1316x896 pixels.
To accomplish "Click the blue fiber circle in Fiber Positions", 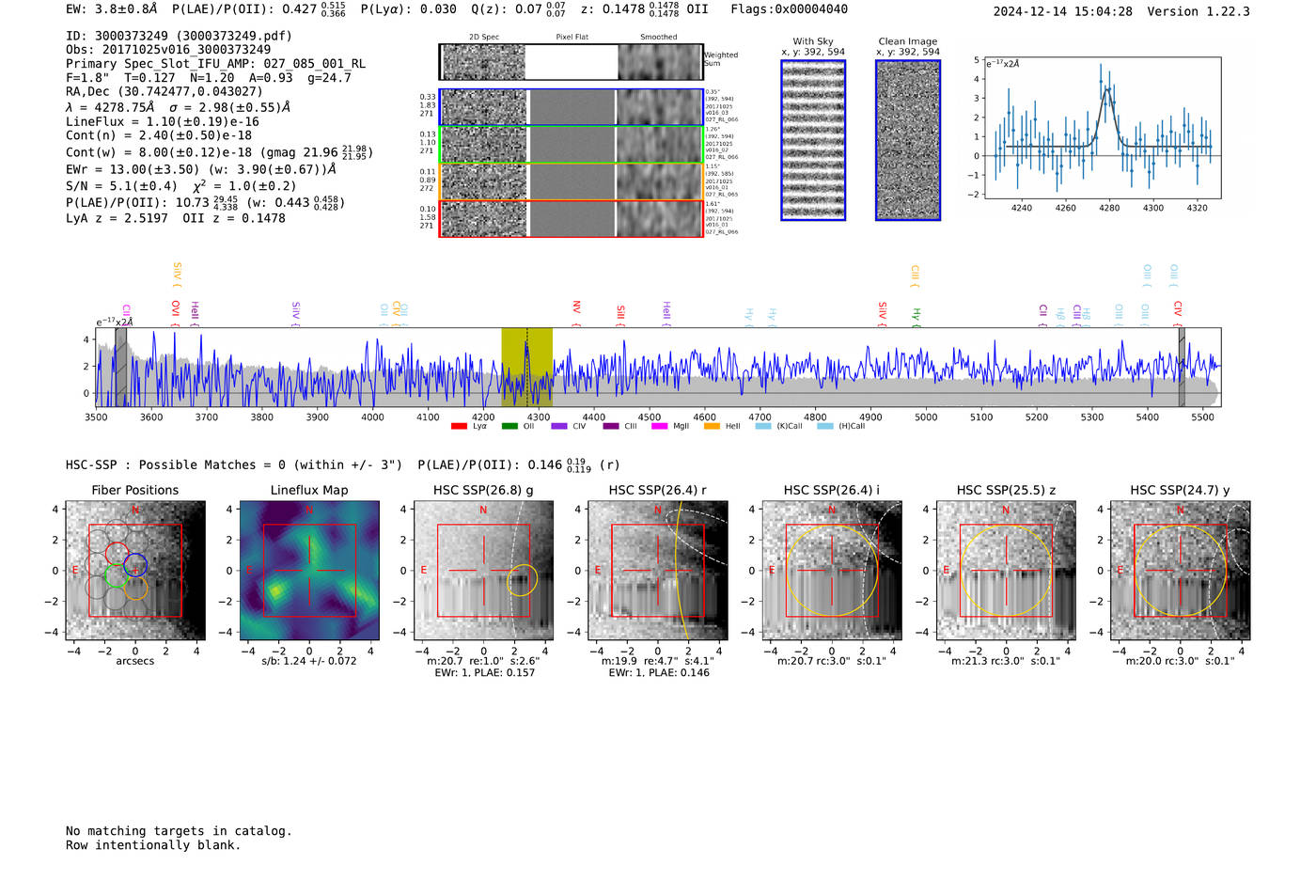I will pos(135,566).
